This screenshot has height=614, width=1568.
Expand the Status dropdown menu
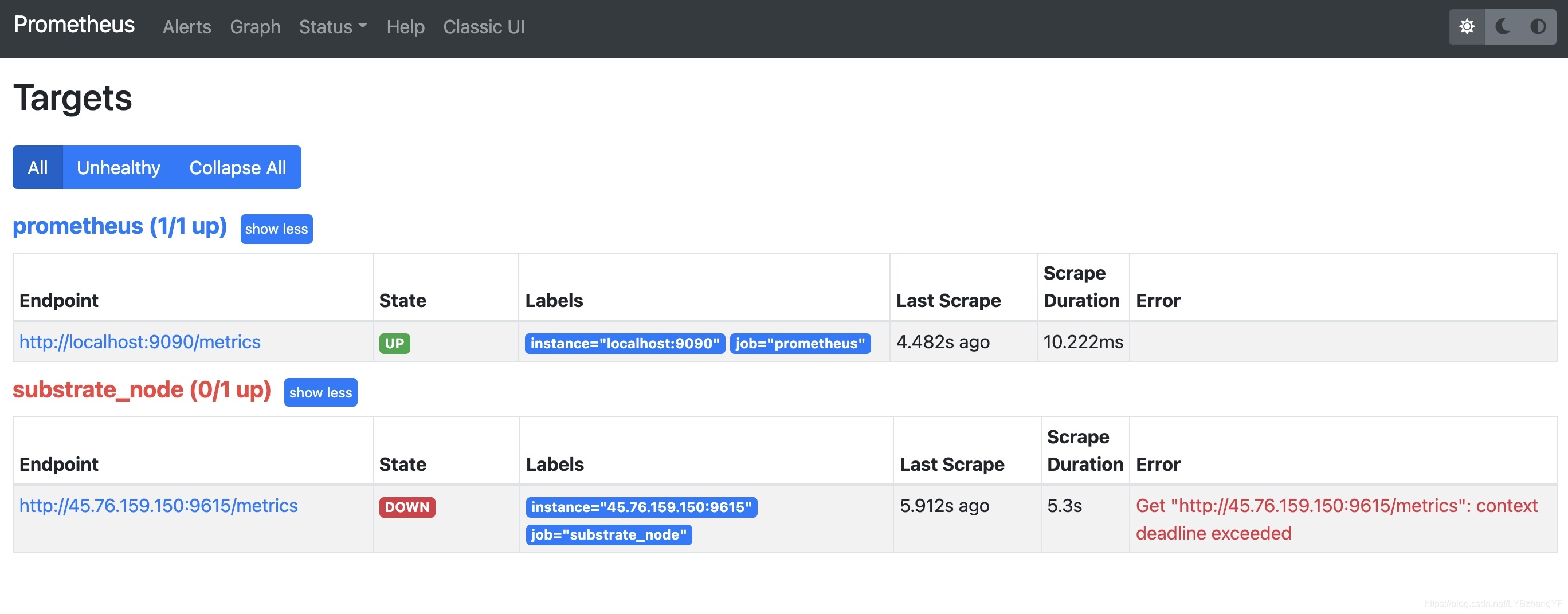[333, 27]
